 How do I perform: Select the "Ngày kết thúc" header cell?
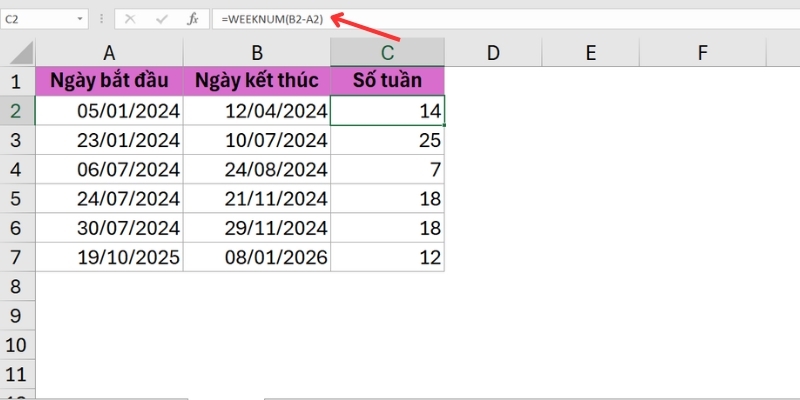pyautogui.click(x=256, y=81)
